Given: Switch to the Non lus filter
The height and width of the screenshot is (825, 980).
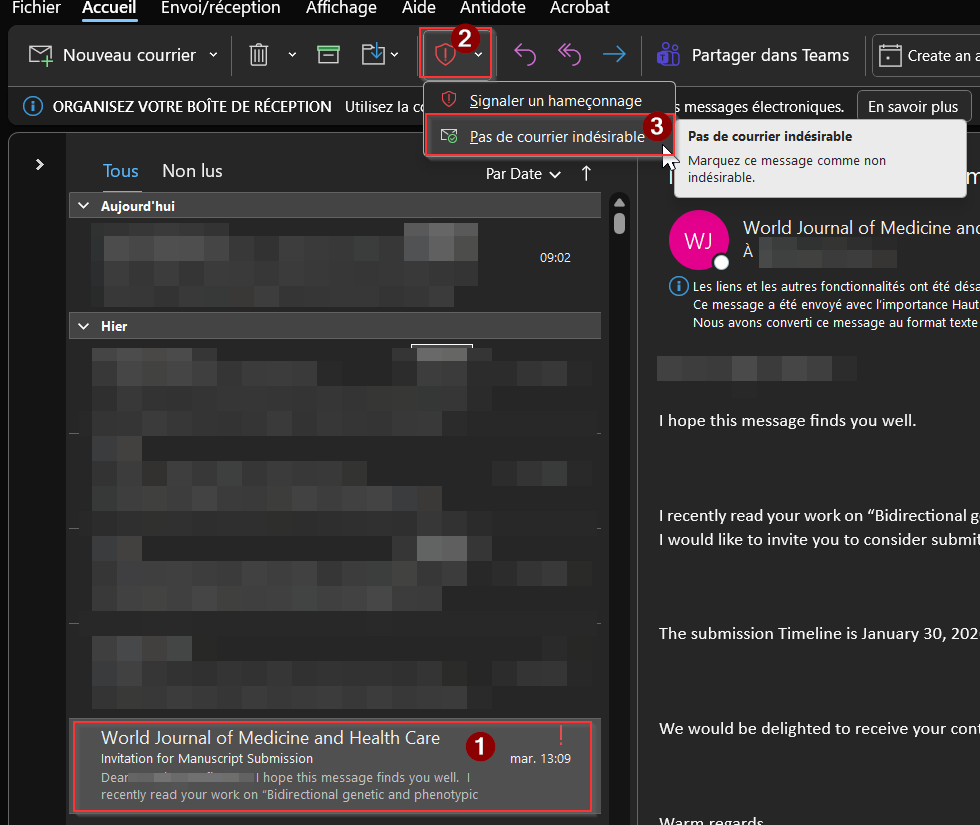Looking at the screenshot, I should pyautogui.click(x=192, y=171).
